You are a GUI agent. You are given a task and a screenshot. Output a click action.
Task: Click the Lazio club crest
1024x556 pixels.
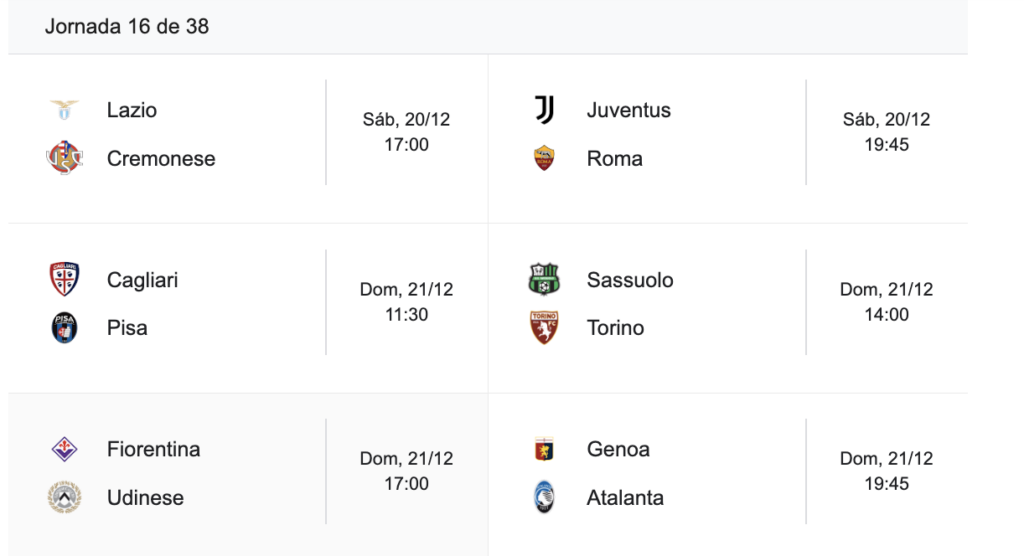(64, 110)
